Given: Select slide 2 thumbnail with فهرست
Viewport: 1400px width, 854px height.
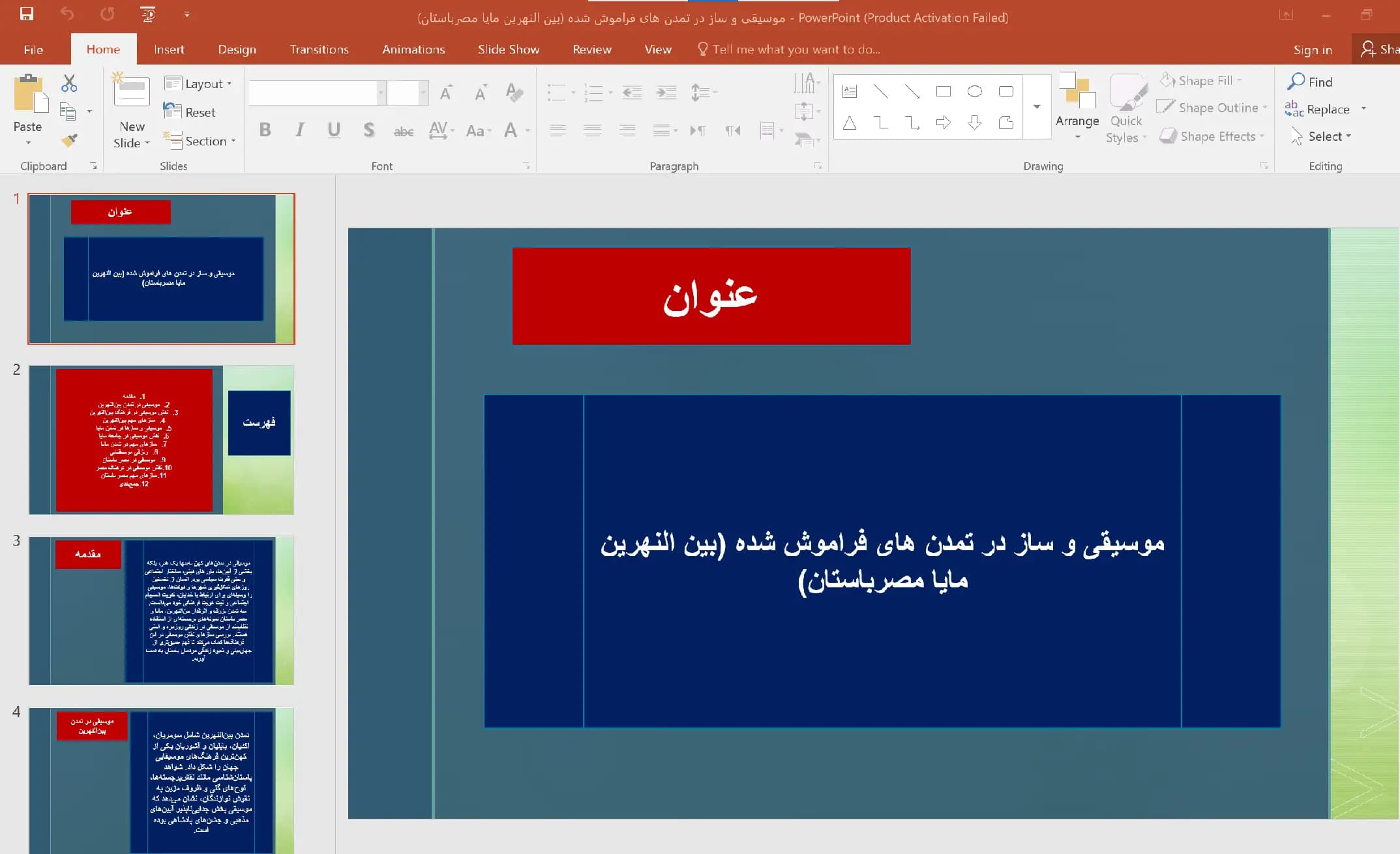Looking at the screenshot, I should click(x=161, y=440).
